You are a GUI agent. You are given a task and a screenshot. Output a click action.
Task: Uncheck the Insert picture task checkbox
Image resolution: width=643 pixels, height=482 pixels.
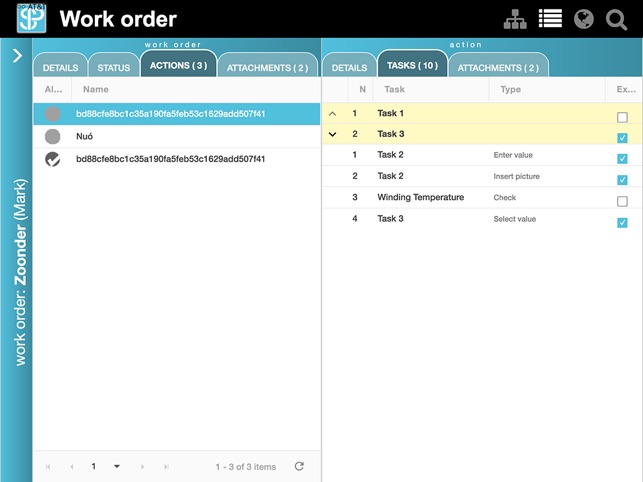(622, 180)
